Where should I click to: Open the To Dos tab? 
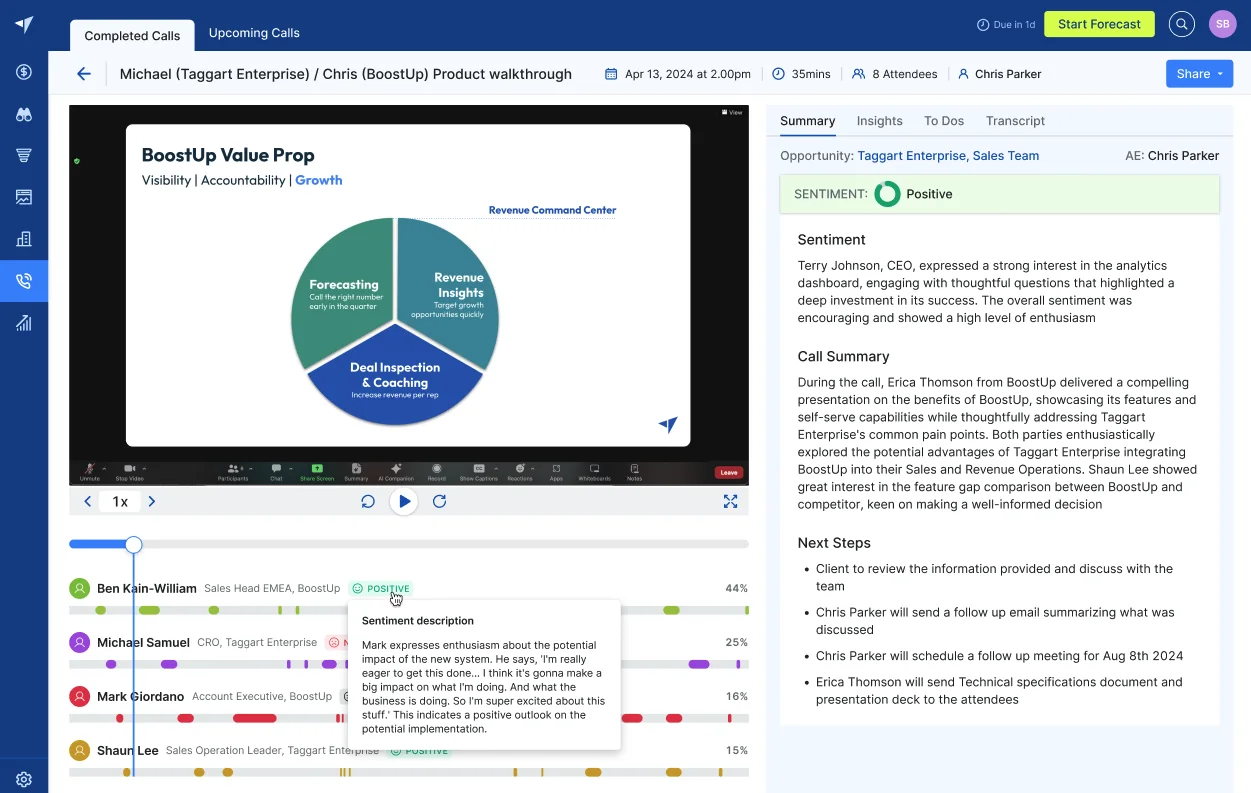click(x=944, y=121)
